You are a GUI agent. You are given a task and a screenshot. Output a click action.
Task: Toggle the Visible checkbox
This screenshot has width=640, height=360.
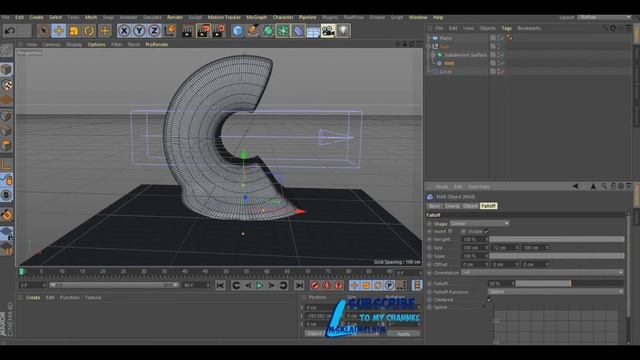[x=487, y=231]
